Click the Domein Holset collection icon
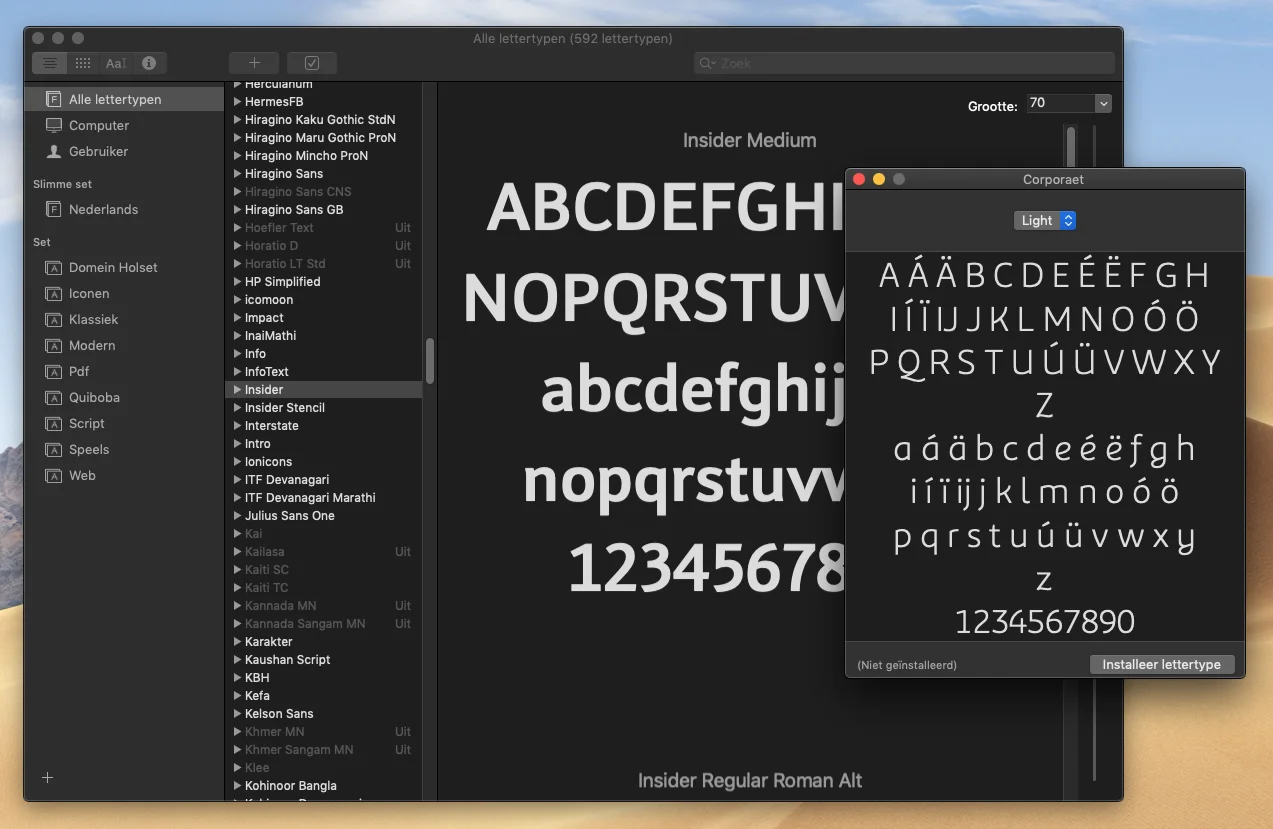Screen dimensions: 1273x829 (x=53, y=267)
